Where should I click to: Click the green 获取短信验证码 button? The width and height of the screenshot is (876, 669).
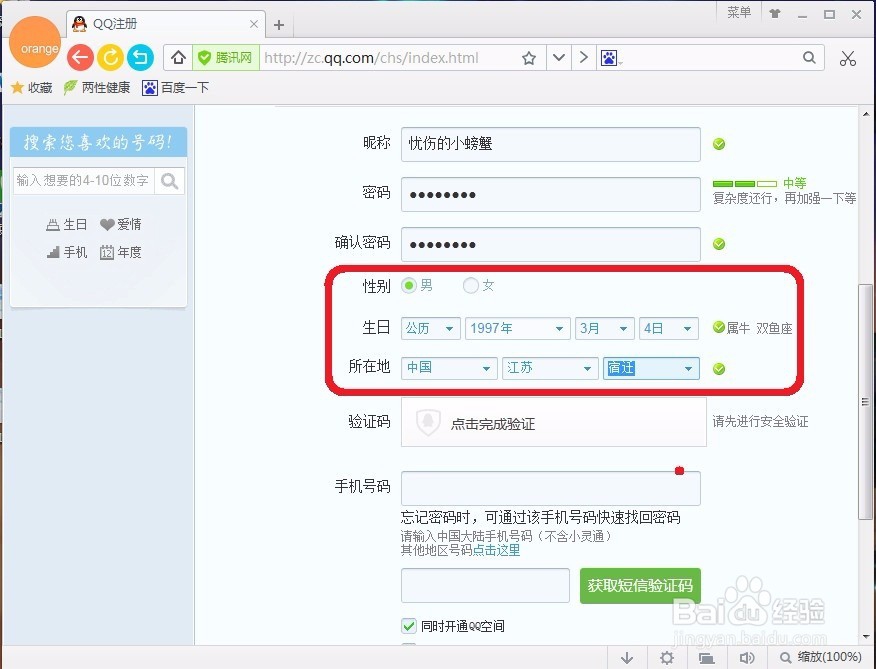click(639, 587)
